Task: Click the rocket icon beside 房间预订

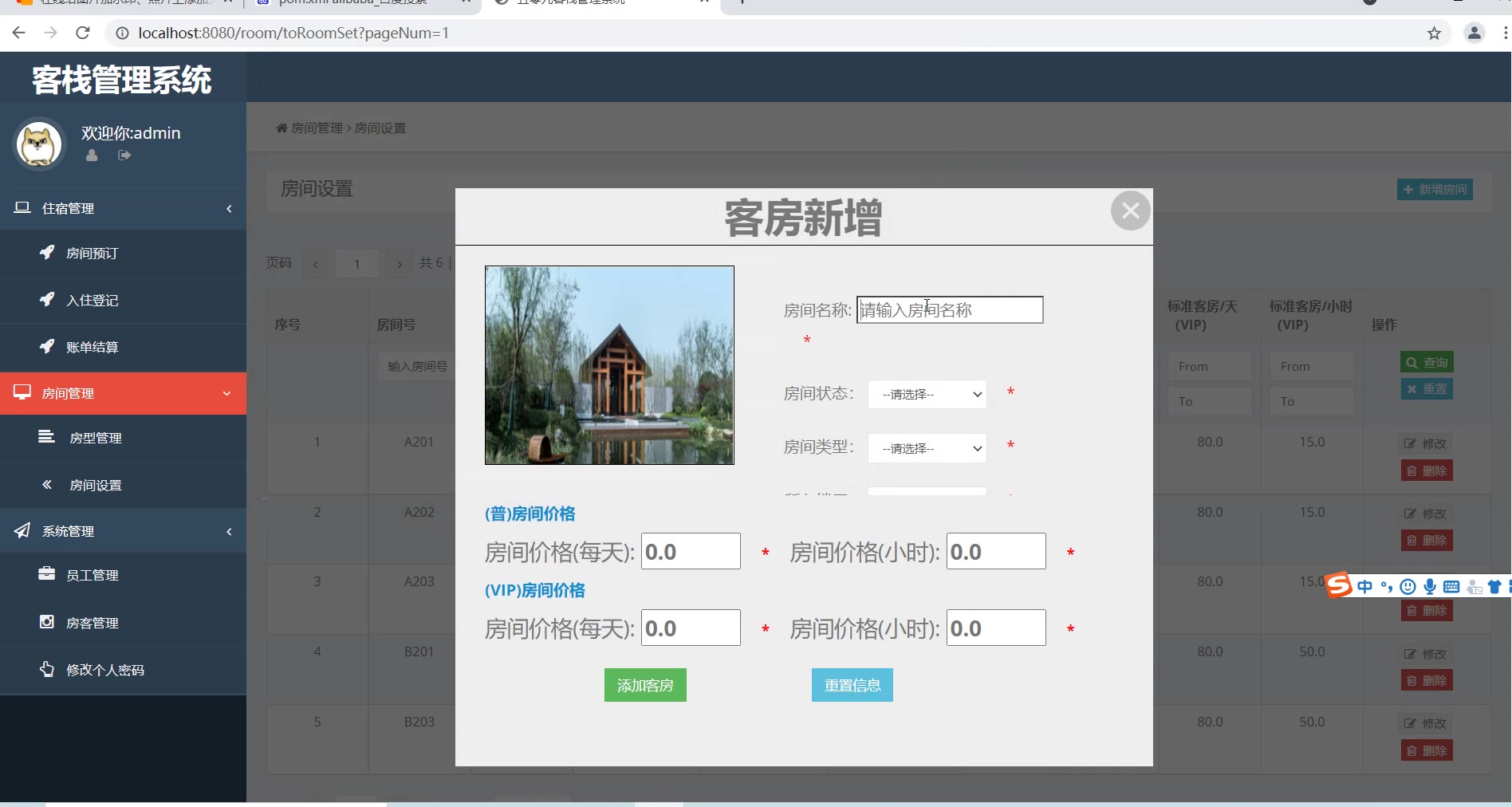Action: [x=47, y=252]
